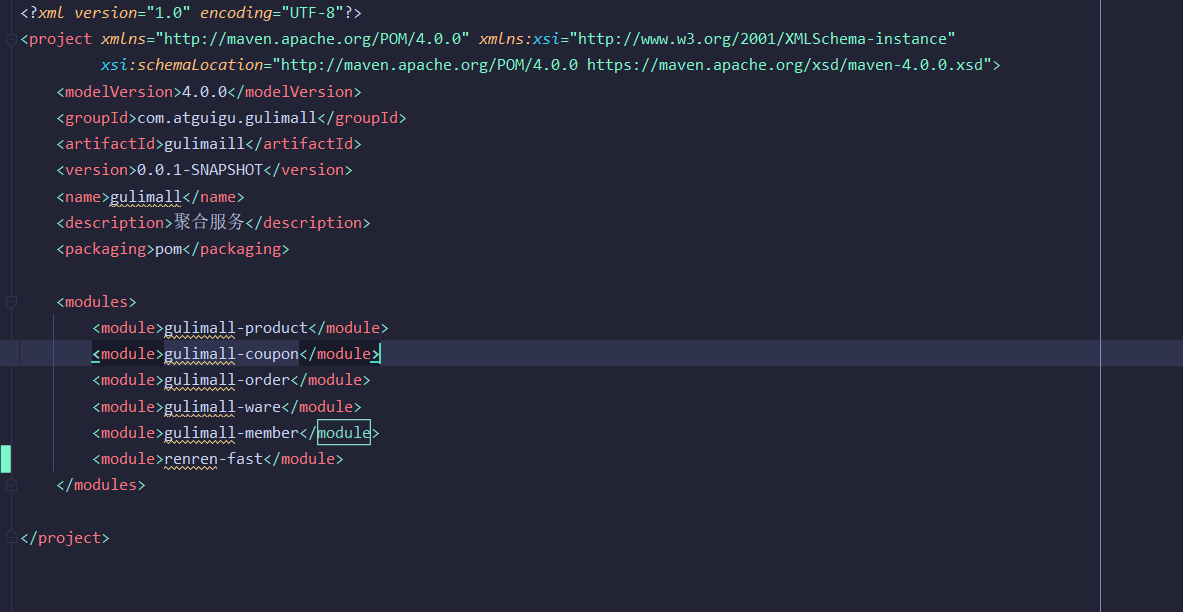Click the xmlns POM/4.0.0 namespace URL
Screen dimensions: 1183x612
point(313,39)
